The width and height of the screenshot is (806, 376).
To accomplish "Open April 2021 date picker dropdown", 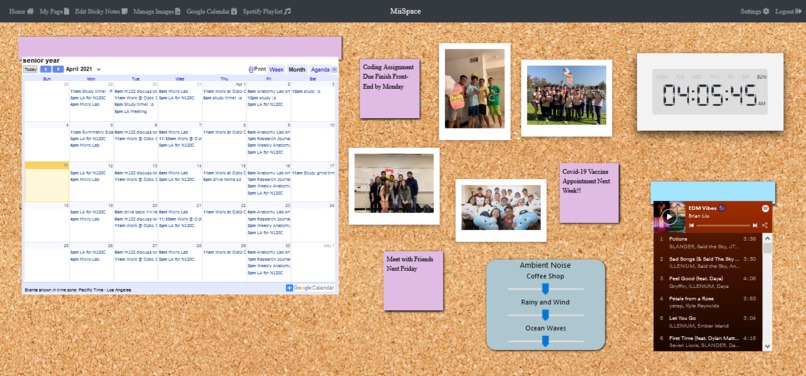I will click(x=99, y=69).
